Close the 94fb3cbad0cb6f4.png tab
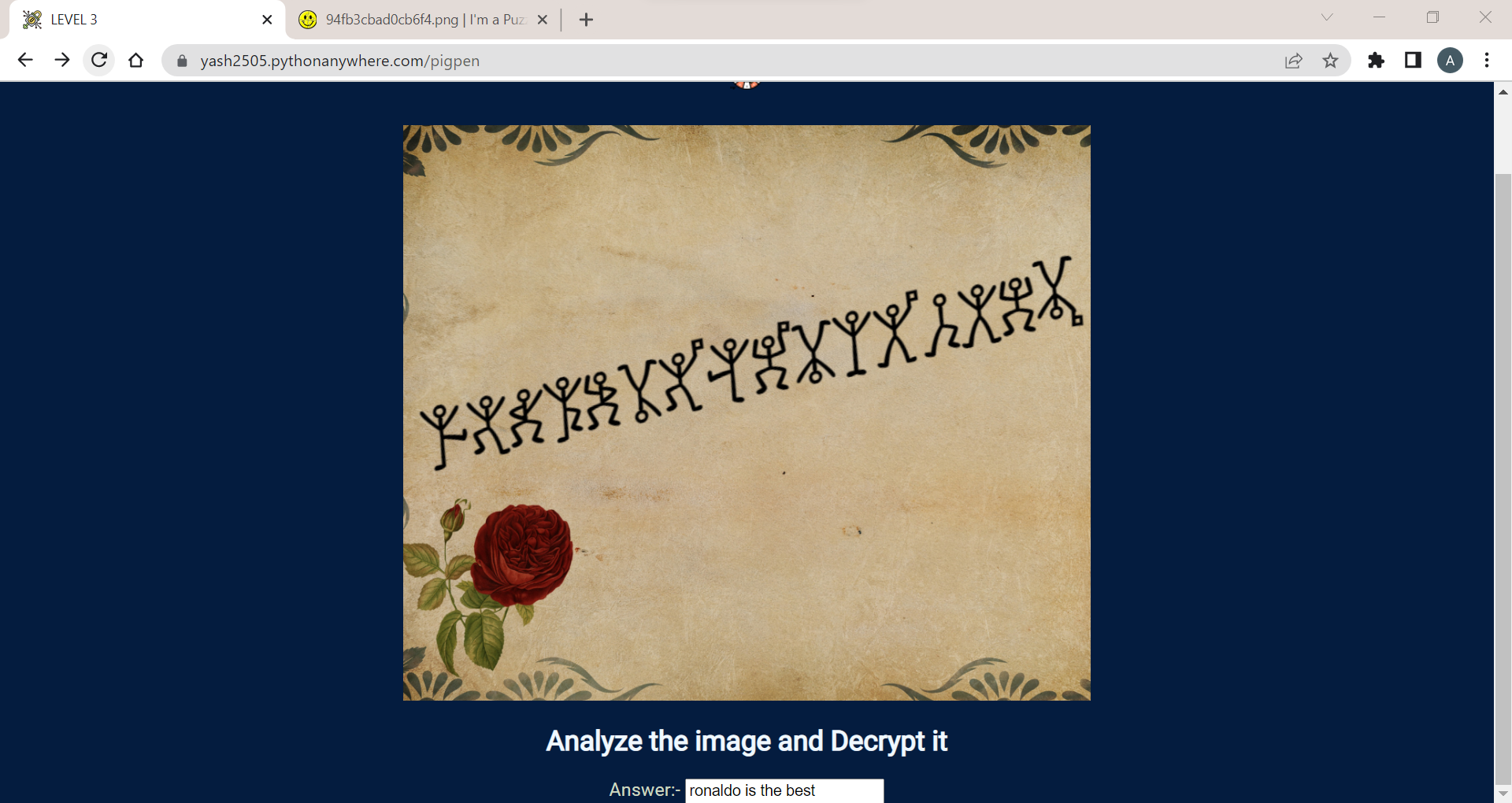Image resolution: width=1512 pixels, height=803 pixels. [x=542, y=20]
